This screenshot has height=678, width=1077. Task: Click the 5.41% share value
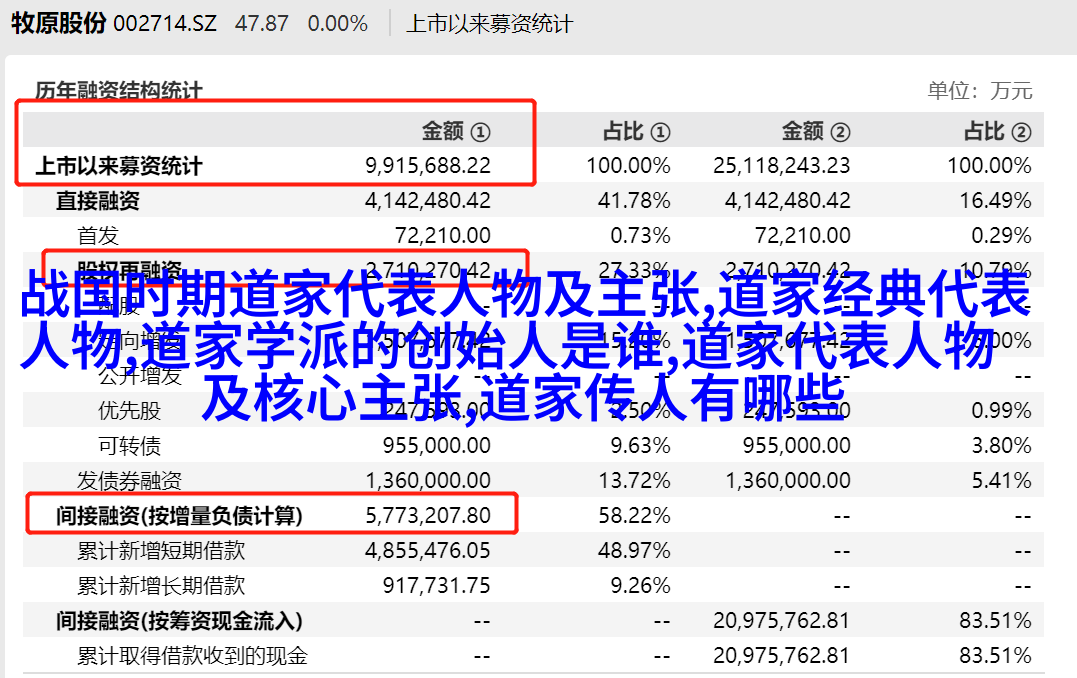(1001, 481)
